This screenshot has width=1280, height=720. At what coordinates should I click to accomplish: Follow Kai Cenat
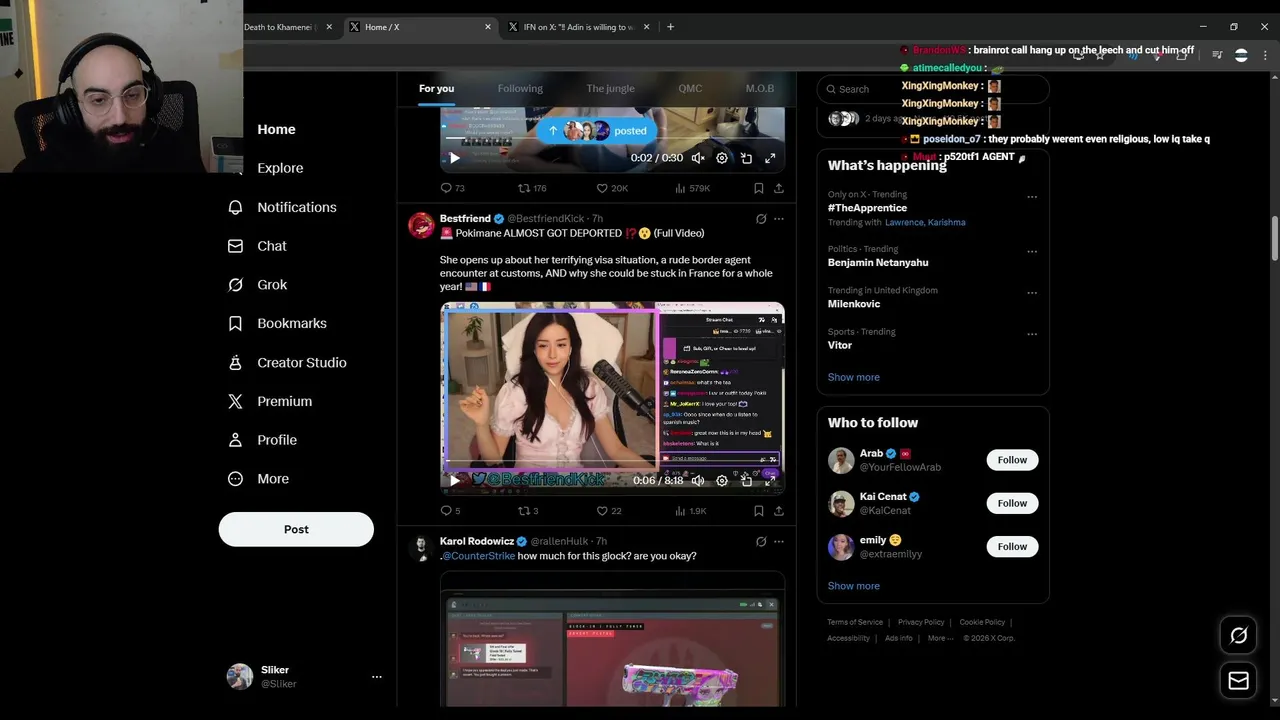click(x=1012, y=503)
